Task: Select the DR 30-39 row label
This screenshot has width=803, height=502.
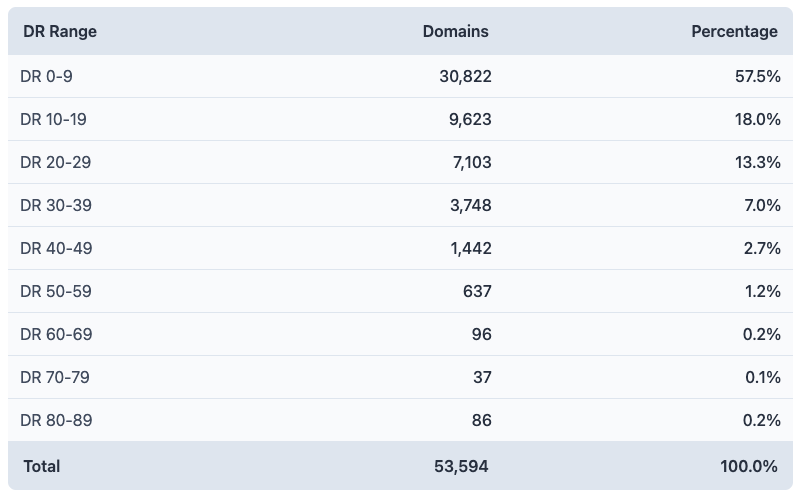Action: [x=56, y=205]
